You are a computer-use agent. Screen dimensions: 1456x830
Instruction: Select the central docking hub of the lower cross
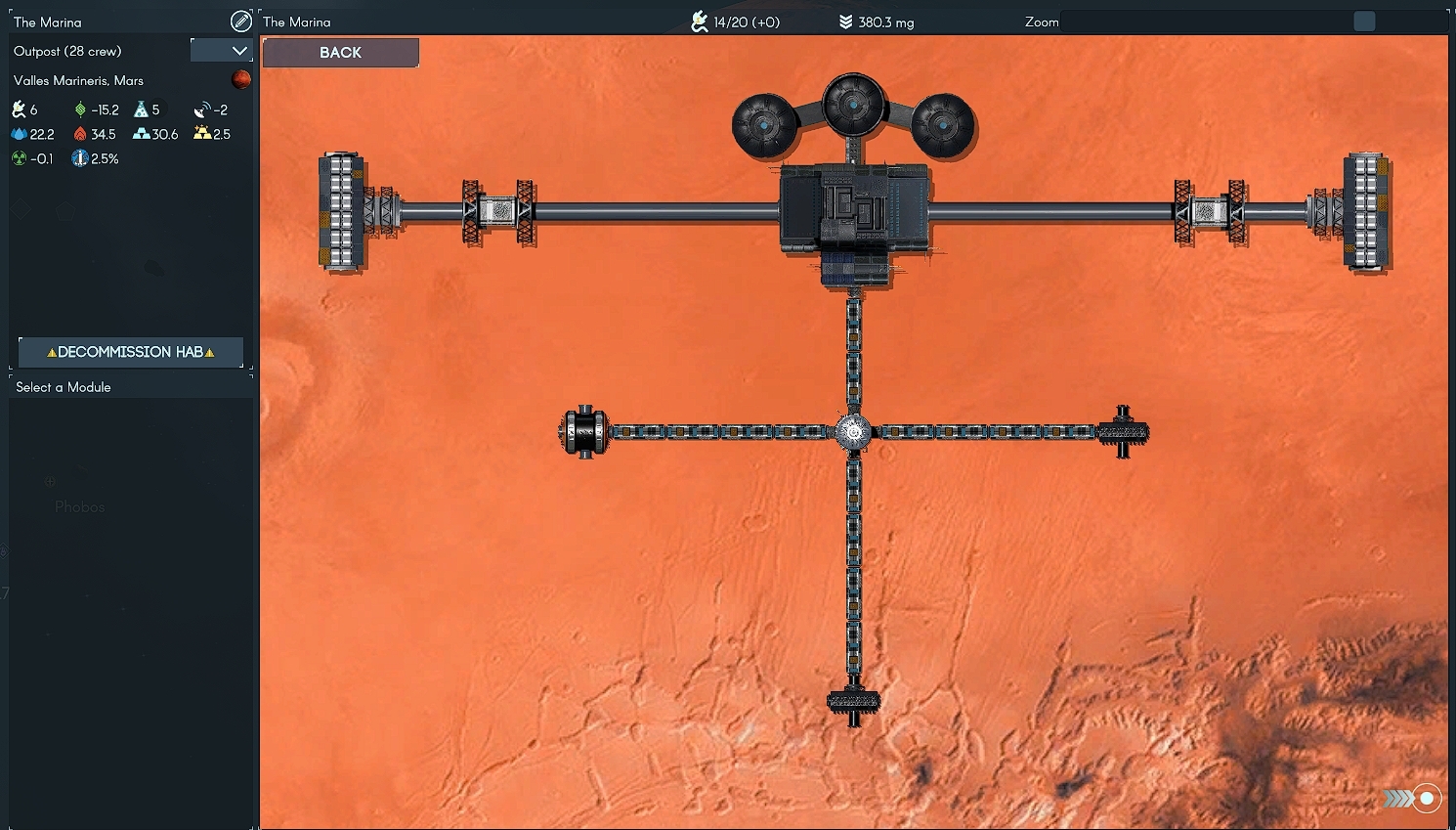pos(854,430)
